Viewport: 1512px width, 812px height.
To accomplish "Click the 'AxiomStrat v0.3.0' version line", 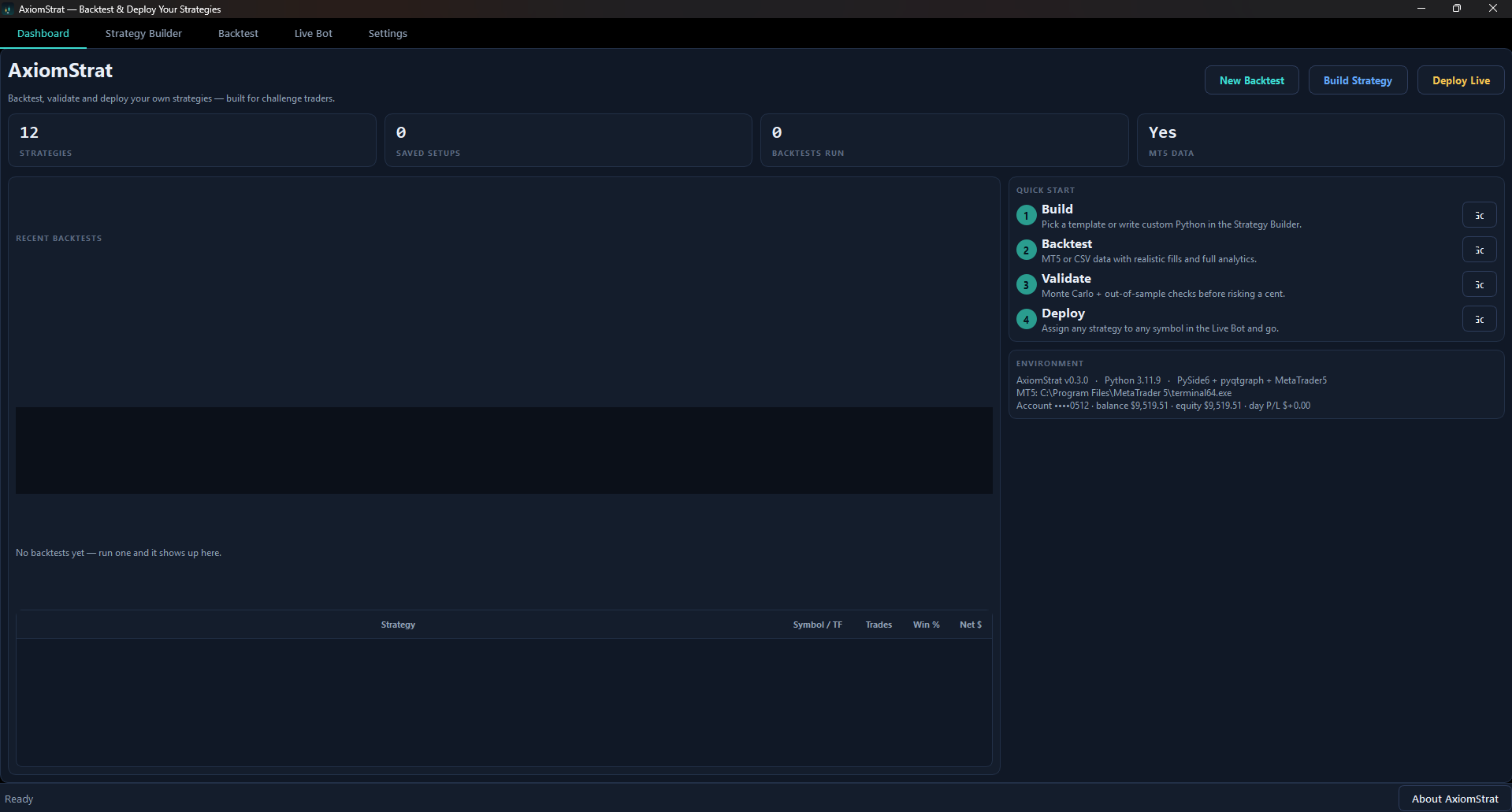I will [x=1172, y=380].
